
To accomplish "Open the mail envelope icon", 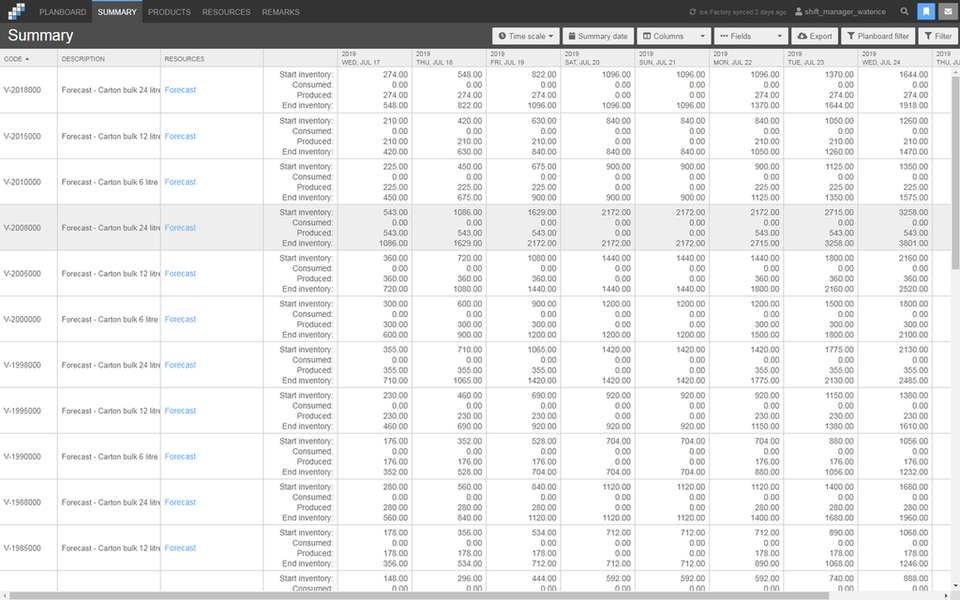I will [x=948, y=11].
